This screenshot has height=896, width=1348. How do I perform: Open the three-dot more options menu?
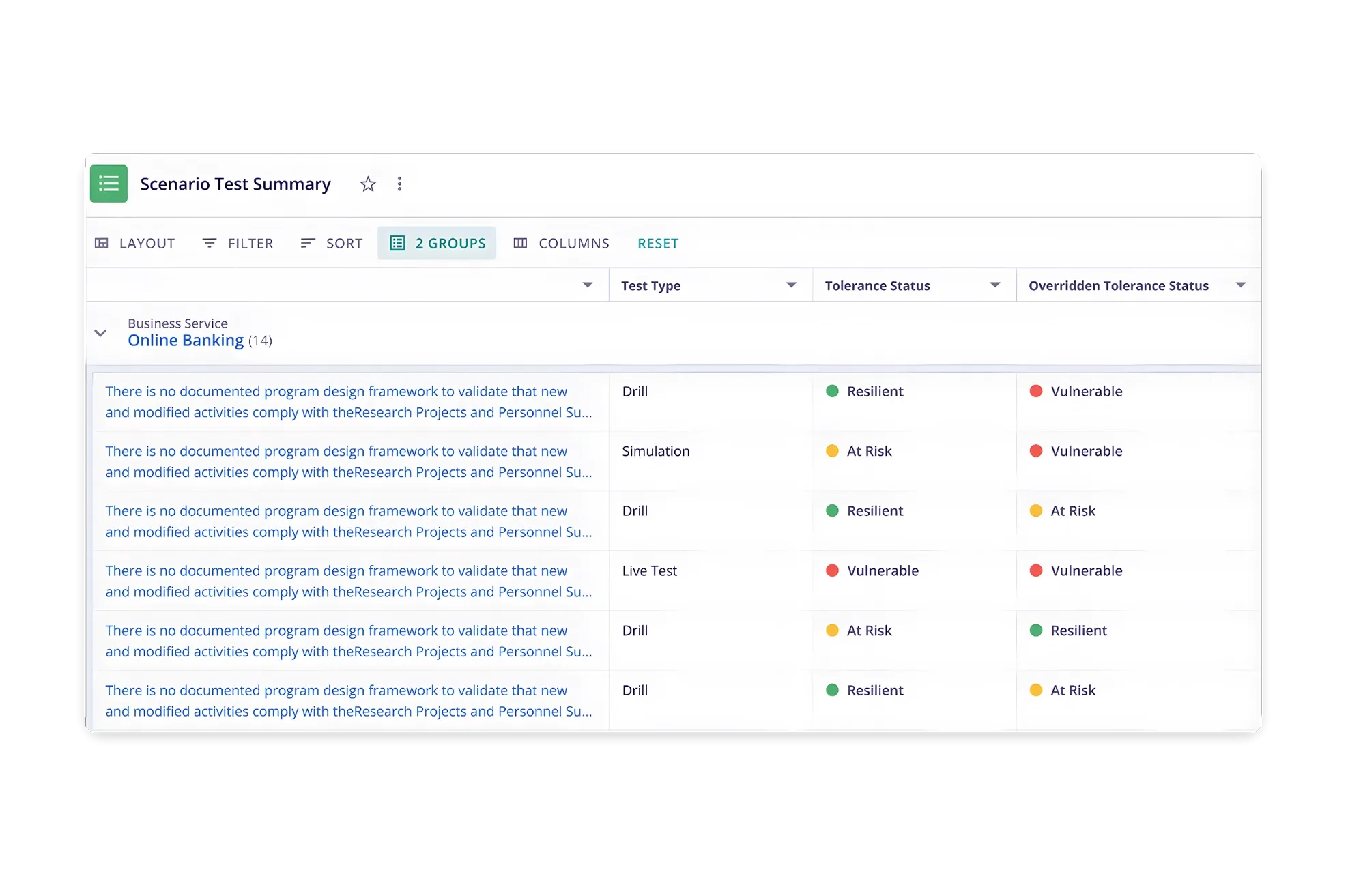point(399,184)
